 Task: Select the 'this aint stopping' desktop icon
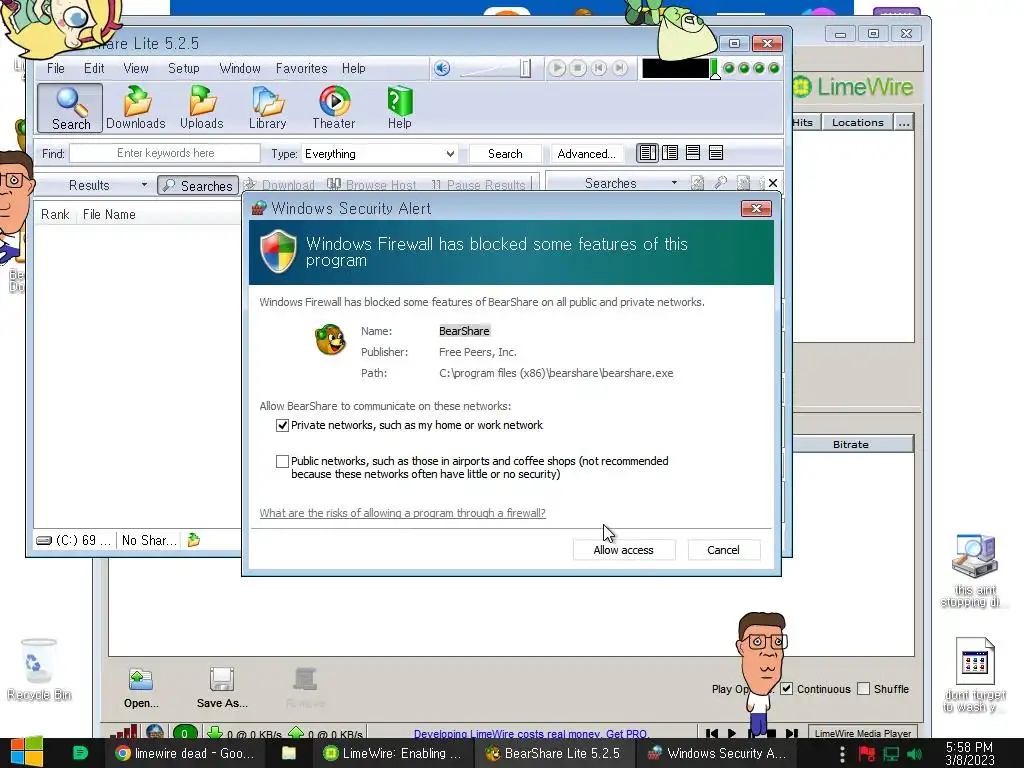(974, 570)
